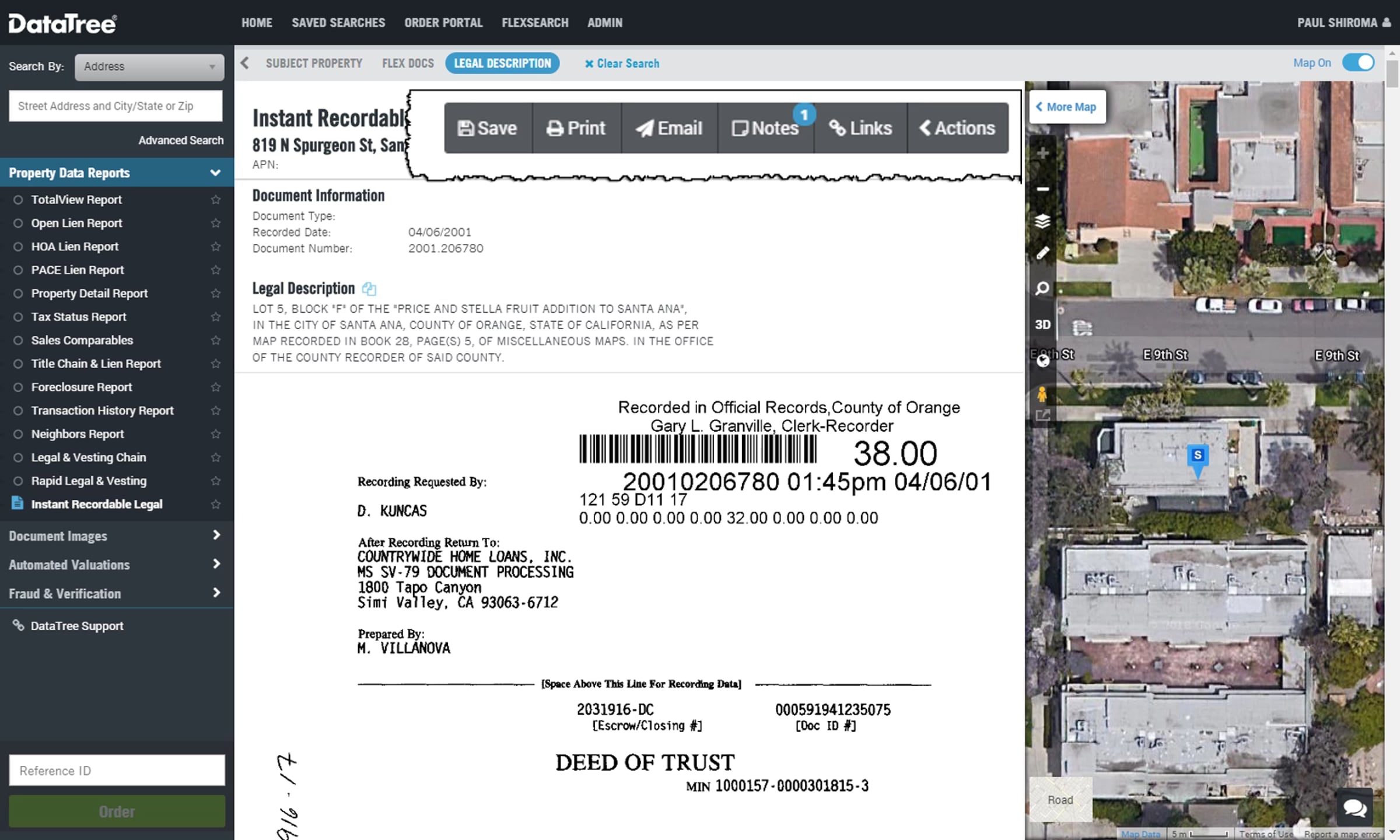
Task: Click the street address search field
Action: tap(116, 106)
